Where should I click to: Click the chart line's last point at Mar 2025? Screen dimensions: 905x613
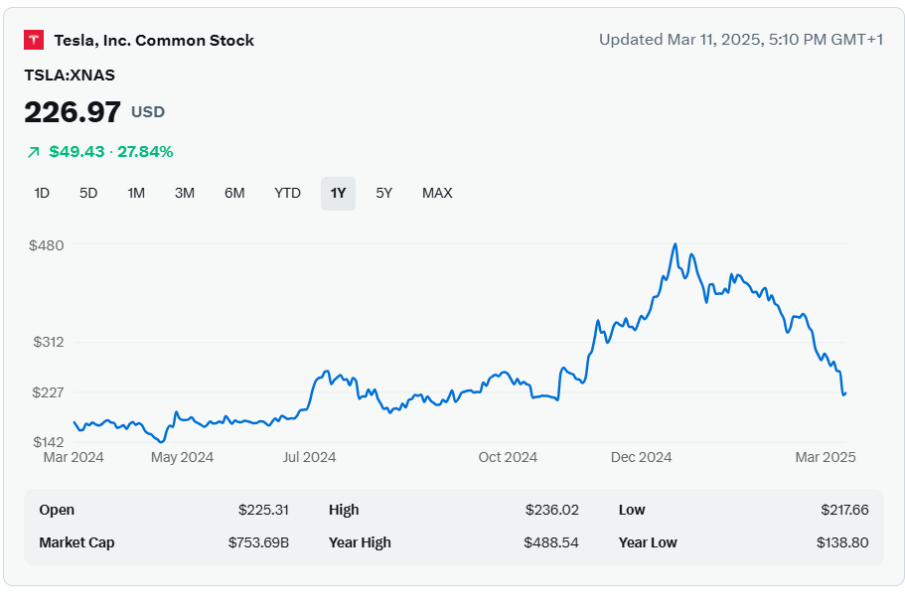pos(845,394)
